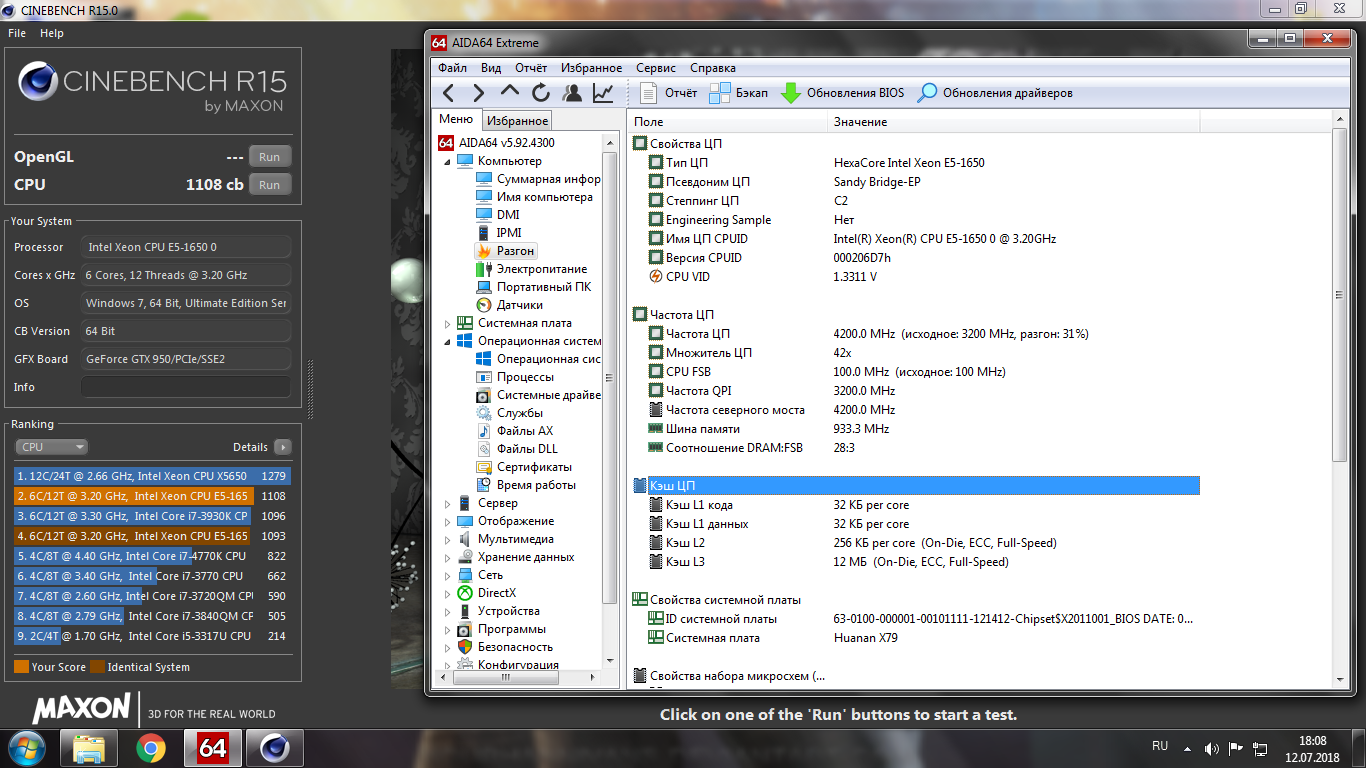Viewport: 1366px width, 768px height.
Task: Click Обновления драйверов toolbar button
Action: click(996, 93)
